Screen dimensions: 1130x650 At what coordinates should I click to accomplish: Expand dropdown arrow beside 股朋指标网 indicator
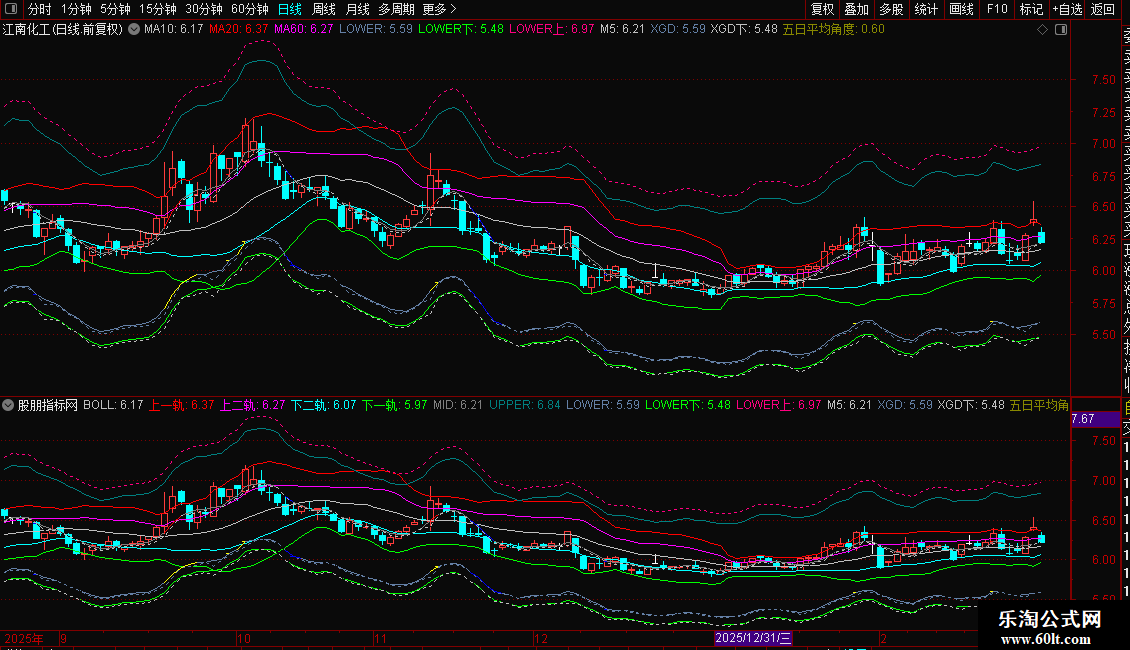8,405
